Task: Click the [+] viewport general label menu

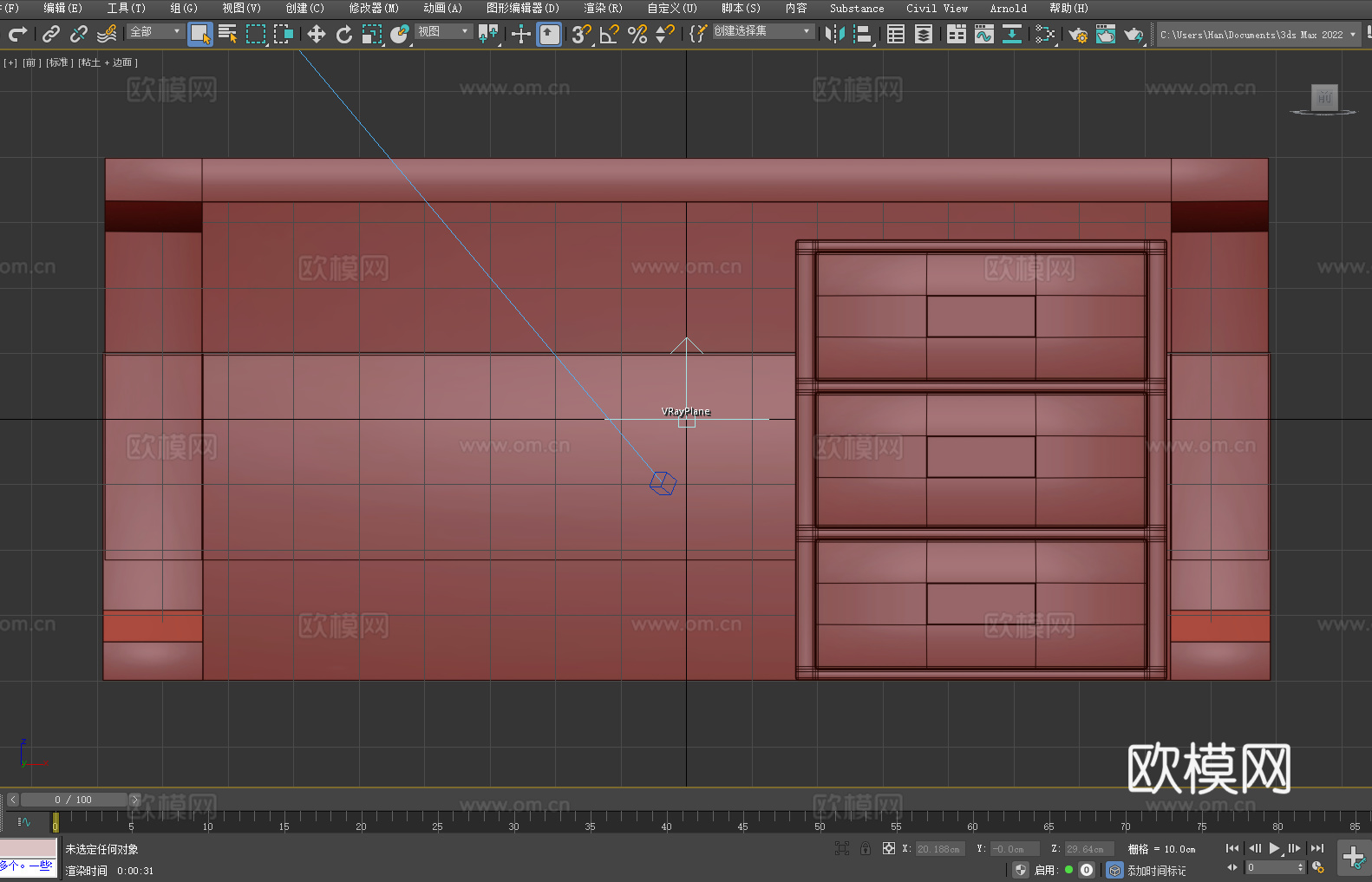Action: [x=10, y=62]
